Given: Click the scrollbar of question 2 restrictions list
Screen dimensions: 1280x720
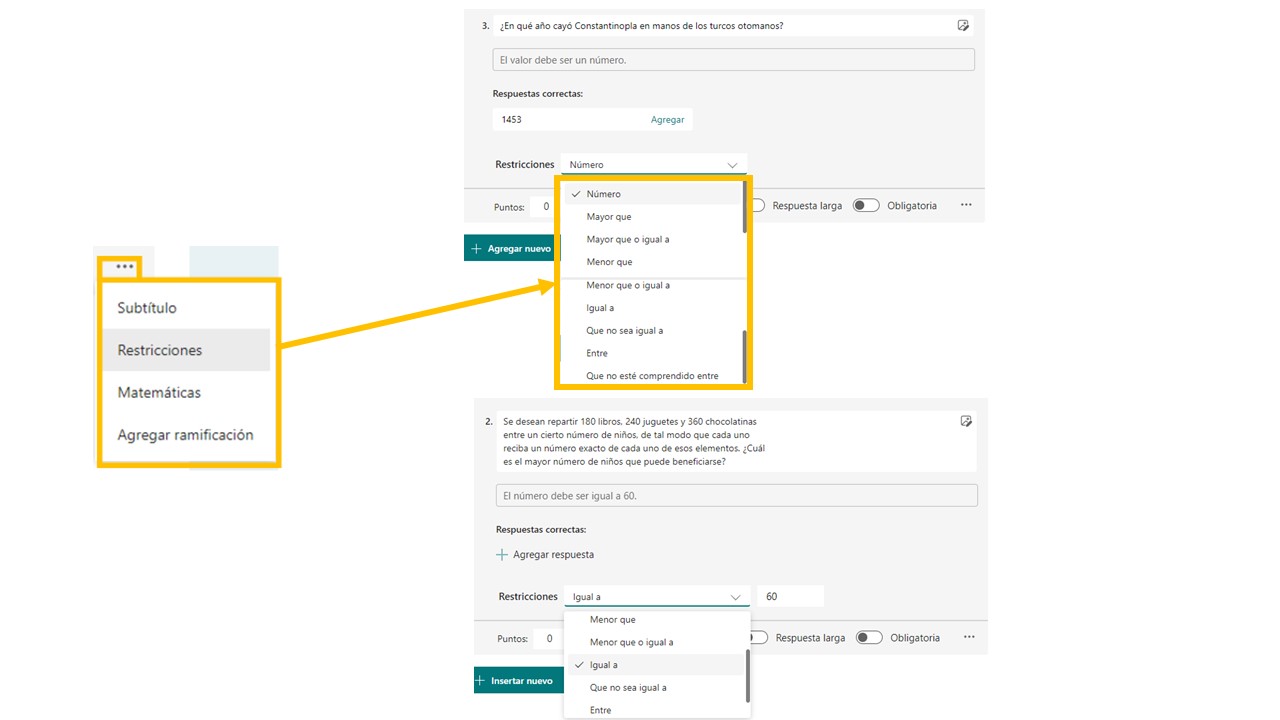Looking at the screenshot, I should pos(748,677).
